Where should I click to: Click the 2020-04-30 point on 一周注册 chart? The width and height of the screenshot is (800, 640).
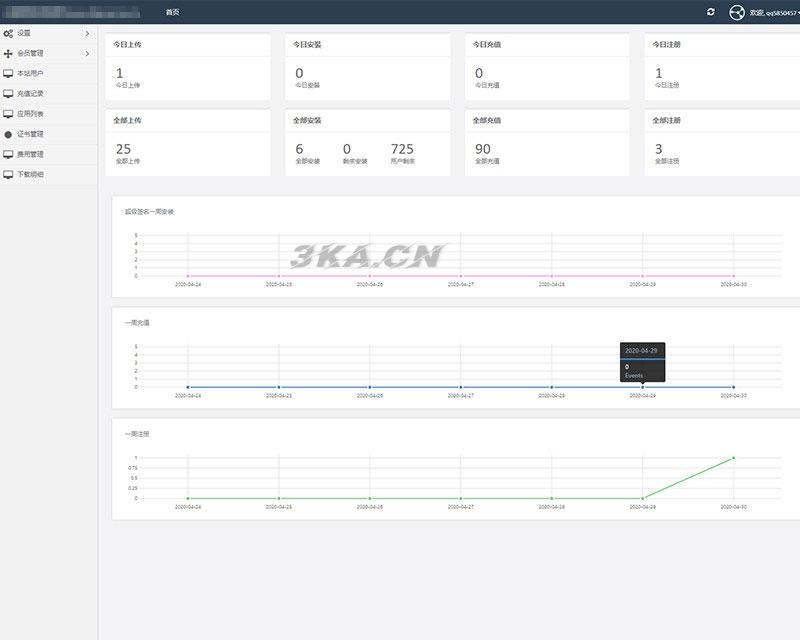tap(733, 458)
